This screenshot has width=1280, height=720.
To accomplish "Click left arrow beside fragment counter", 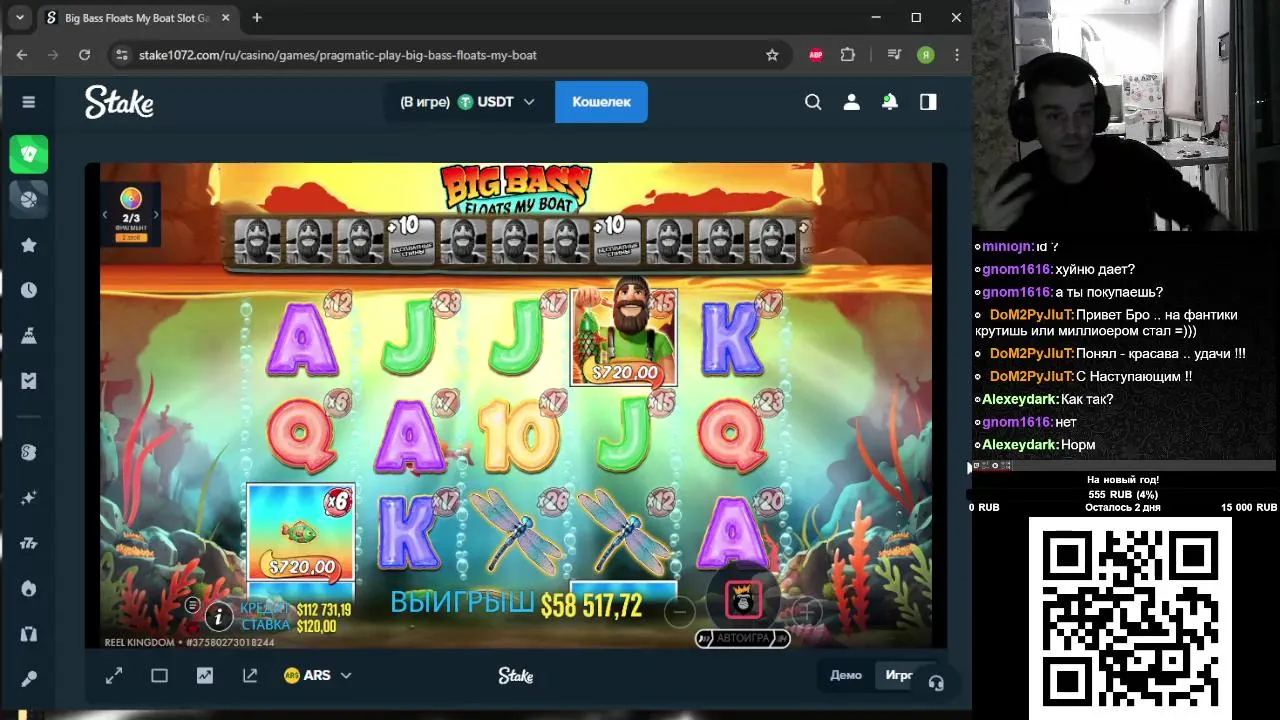I will point(104,215).
